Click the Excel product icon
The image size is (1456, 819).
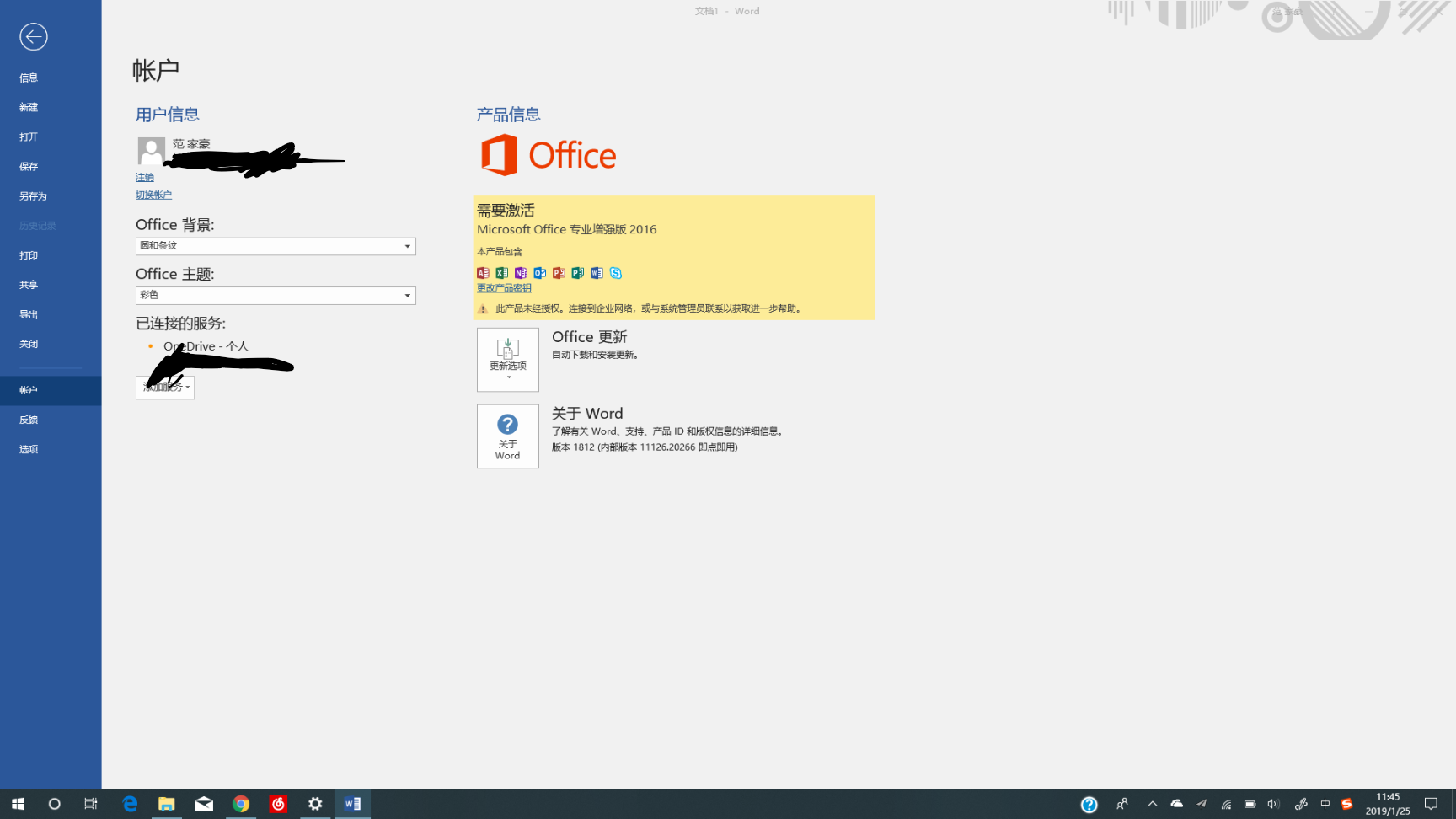click(502, 273)
